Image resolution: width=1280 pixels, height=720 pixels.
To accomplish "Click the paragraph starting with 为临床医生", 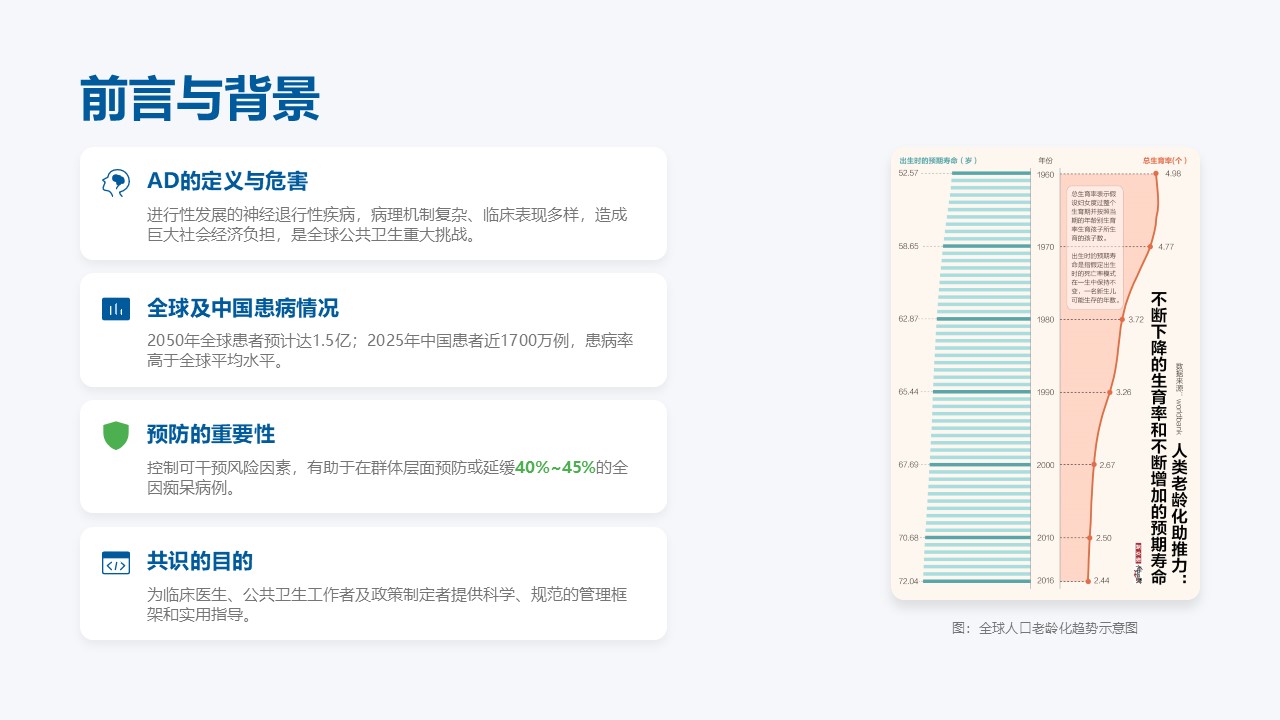I will tap(387, 604).
